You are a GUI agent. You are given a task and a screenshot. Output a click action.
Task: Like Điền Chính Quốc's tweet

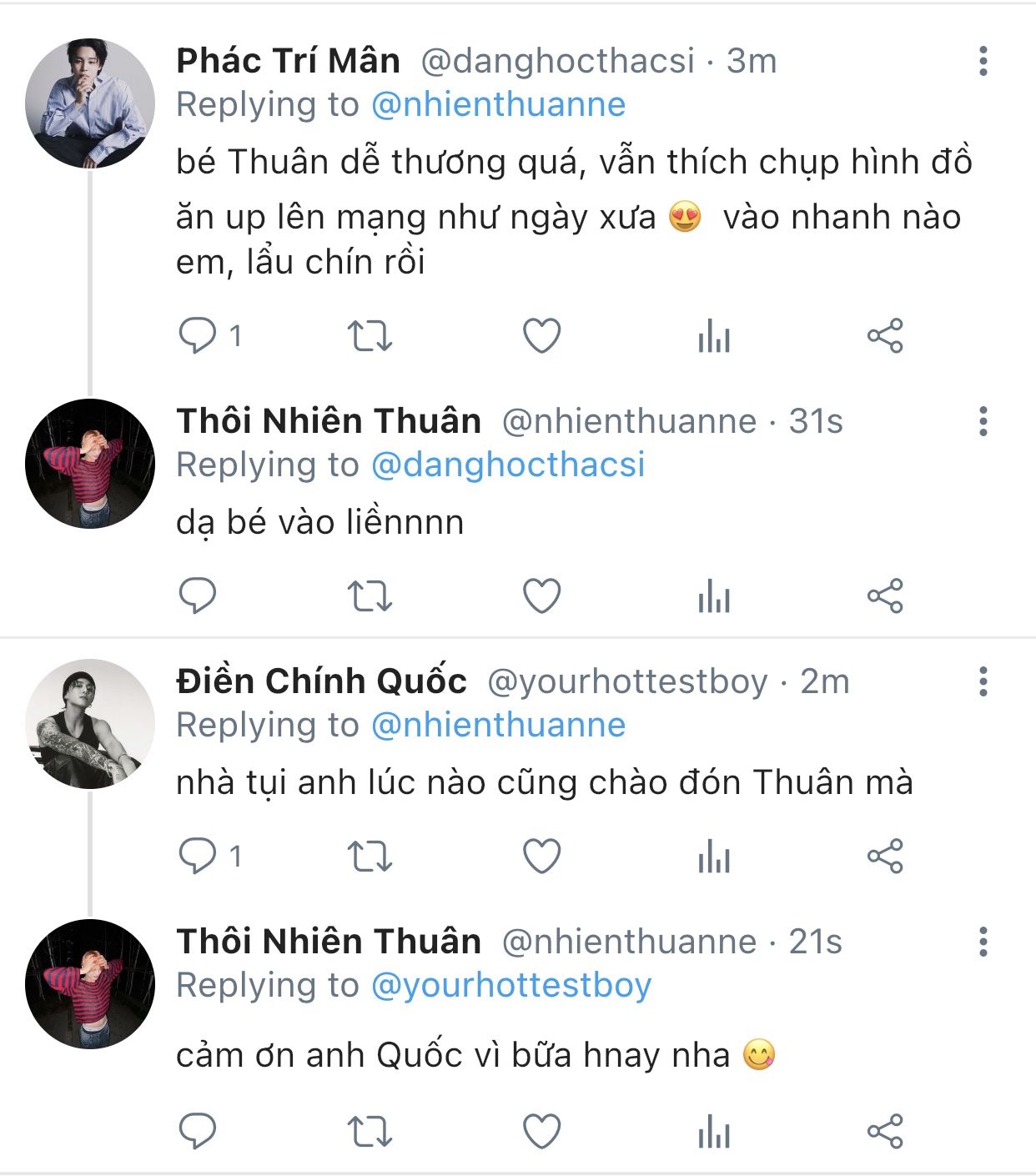click(x=541, y=857)
